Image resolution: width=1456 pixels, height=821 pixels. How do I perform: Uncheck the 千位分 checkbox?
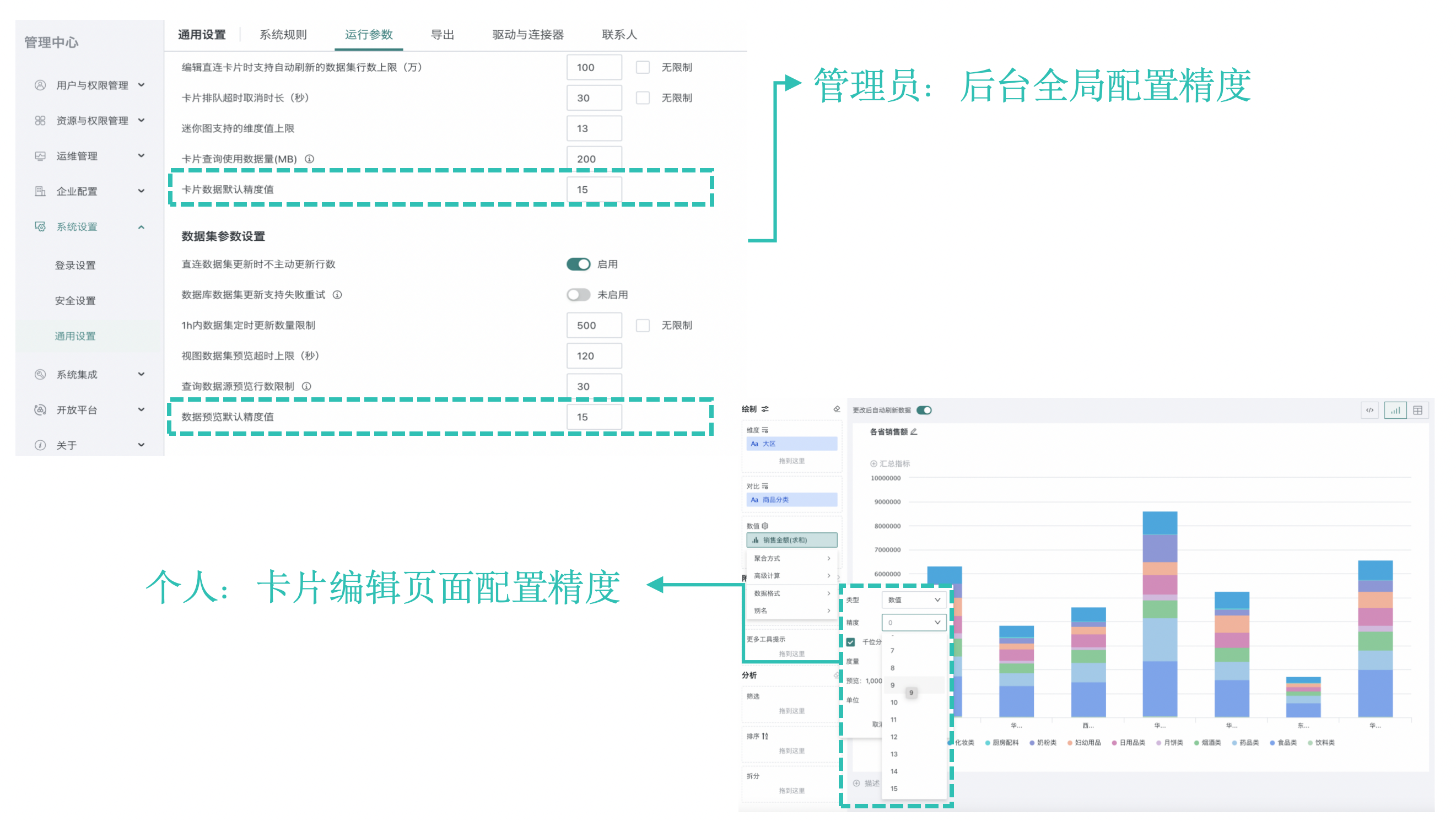point(851,642)
